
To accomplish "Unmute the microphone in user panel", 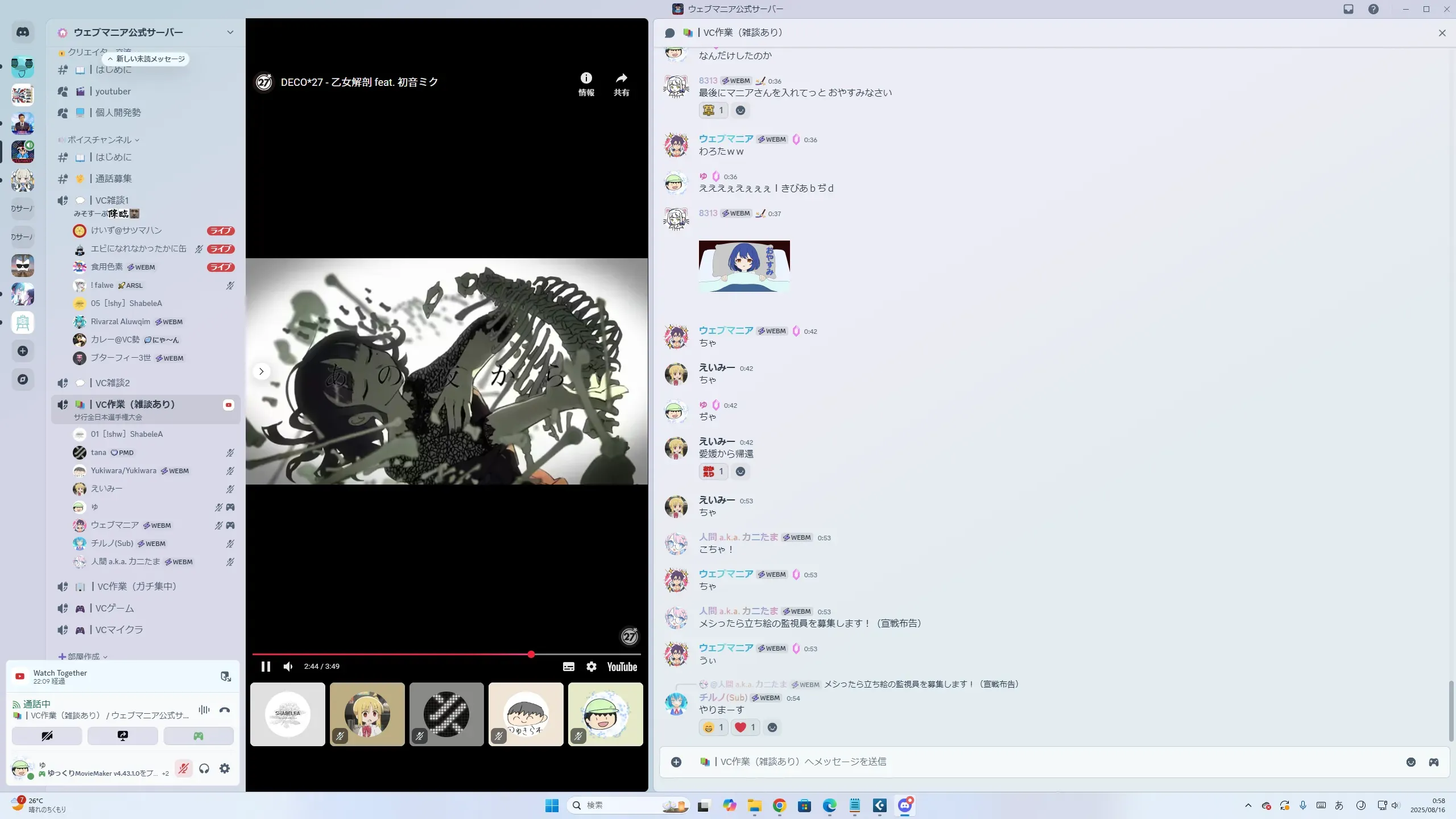I will (x=183, y=768).
